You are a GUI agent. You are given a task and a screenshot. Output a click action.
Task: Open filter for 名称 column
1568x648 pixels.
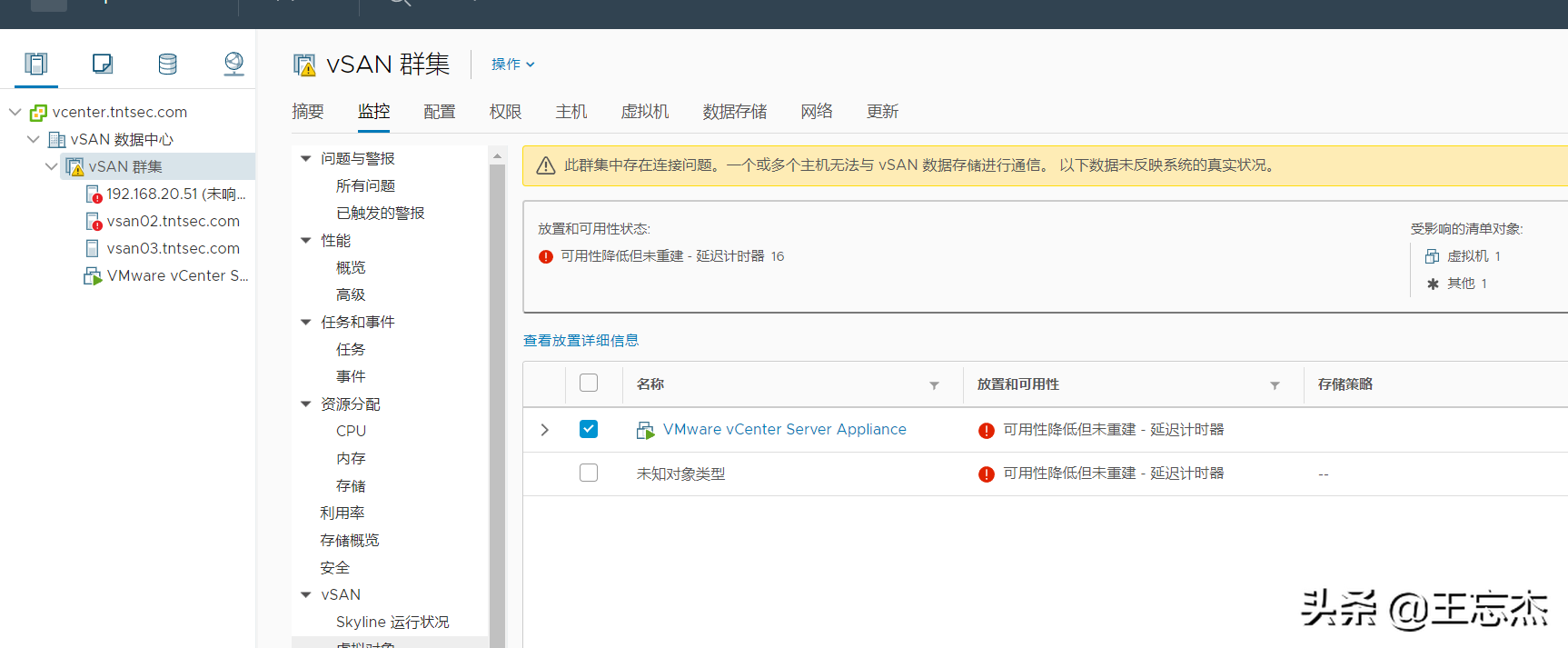934,385
